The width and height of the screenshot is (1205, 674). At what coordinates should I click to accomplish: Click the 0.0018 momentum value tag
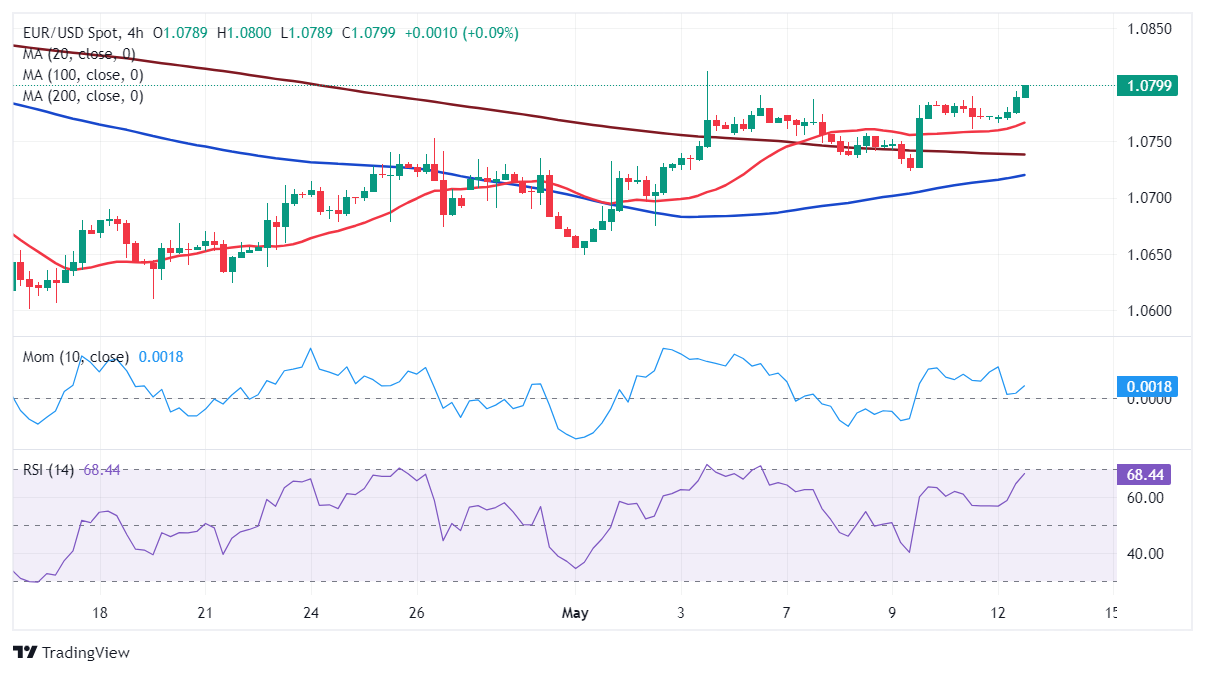[x=1144, y=387]
